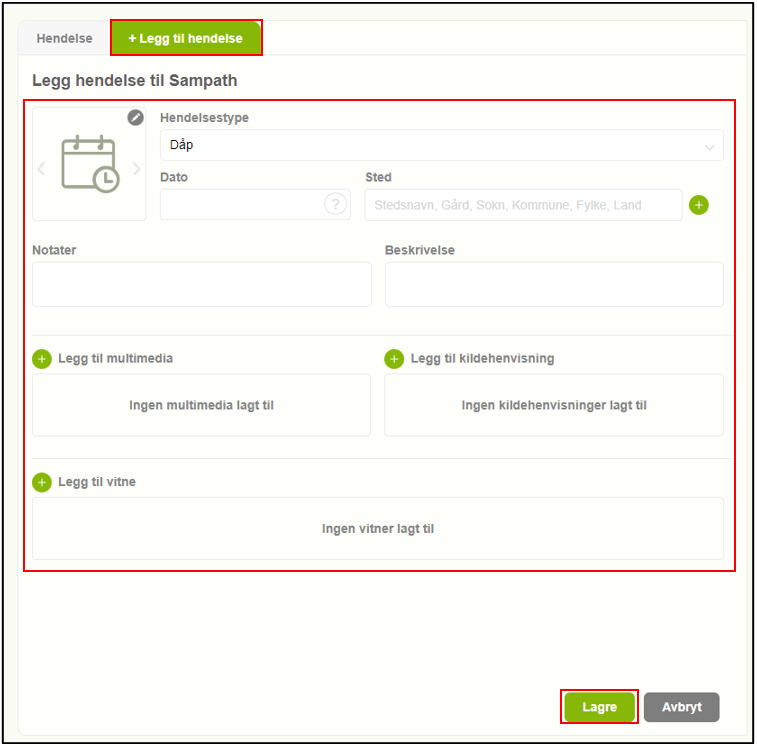The height and width of the screenshot is (747, 757).
Task: Click green plus icon beside Sted field
Action: pyautogui.click(x=699, y=205)
